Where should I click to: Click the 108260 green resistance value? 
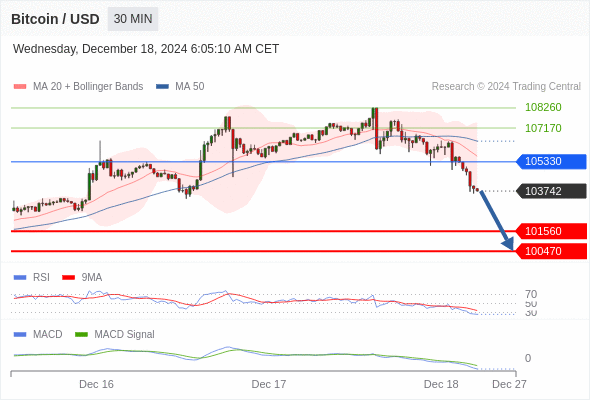point(543,108)
